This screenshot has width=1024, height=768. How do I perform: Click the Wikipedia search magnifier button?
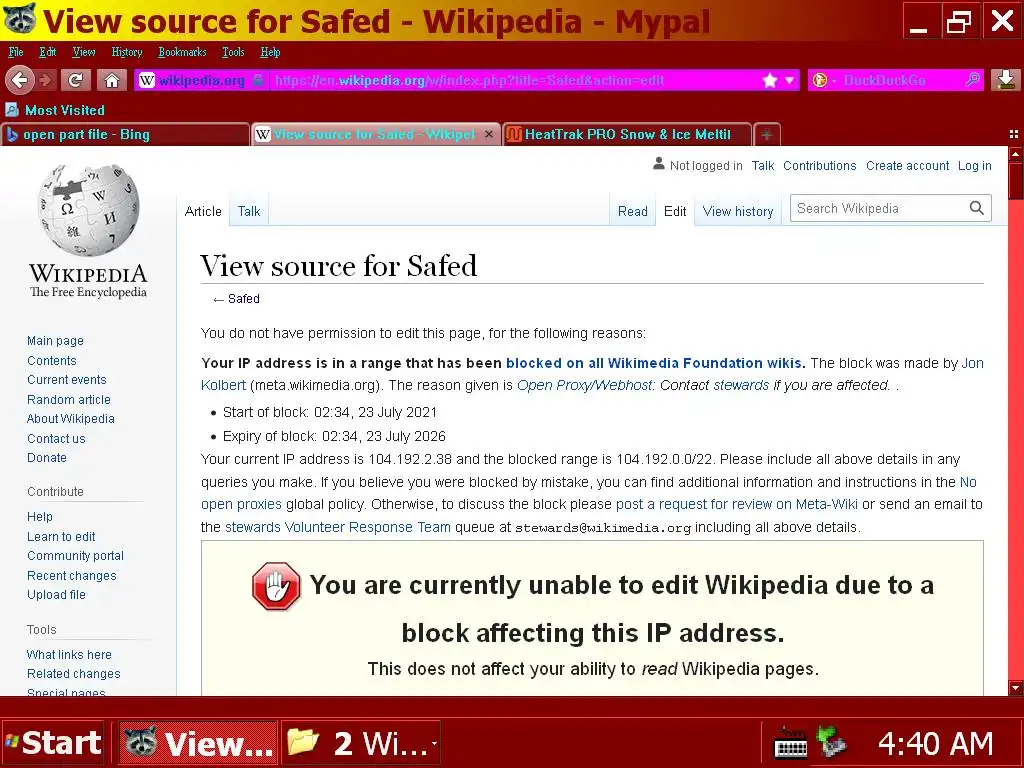point(976,208)
